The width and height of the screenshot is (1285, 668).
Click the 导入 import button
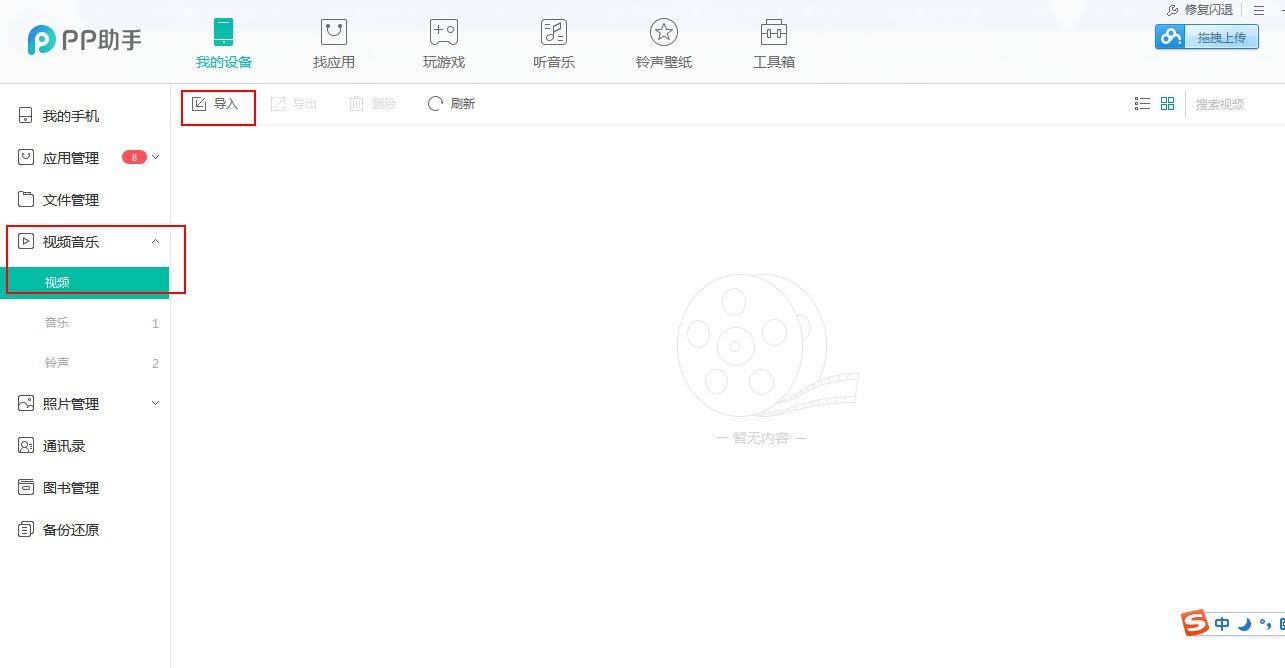(x=215, y=104)
